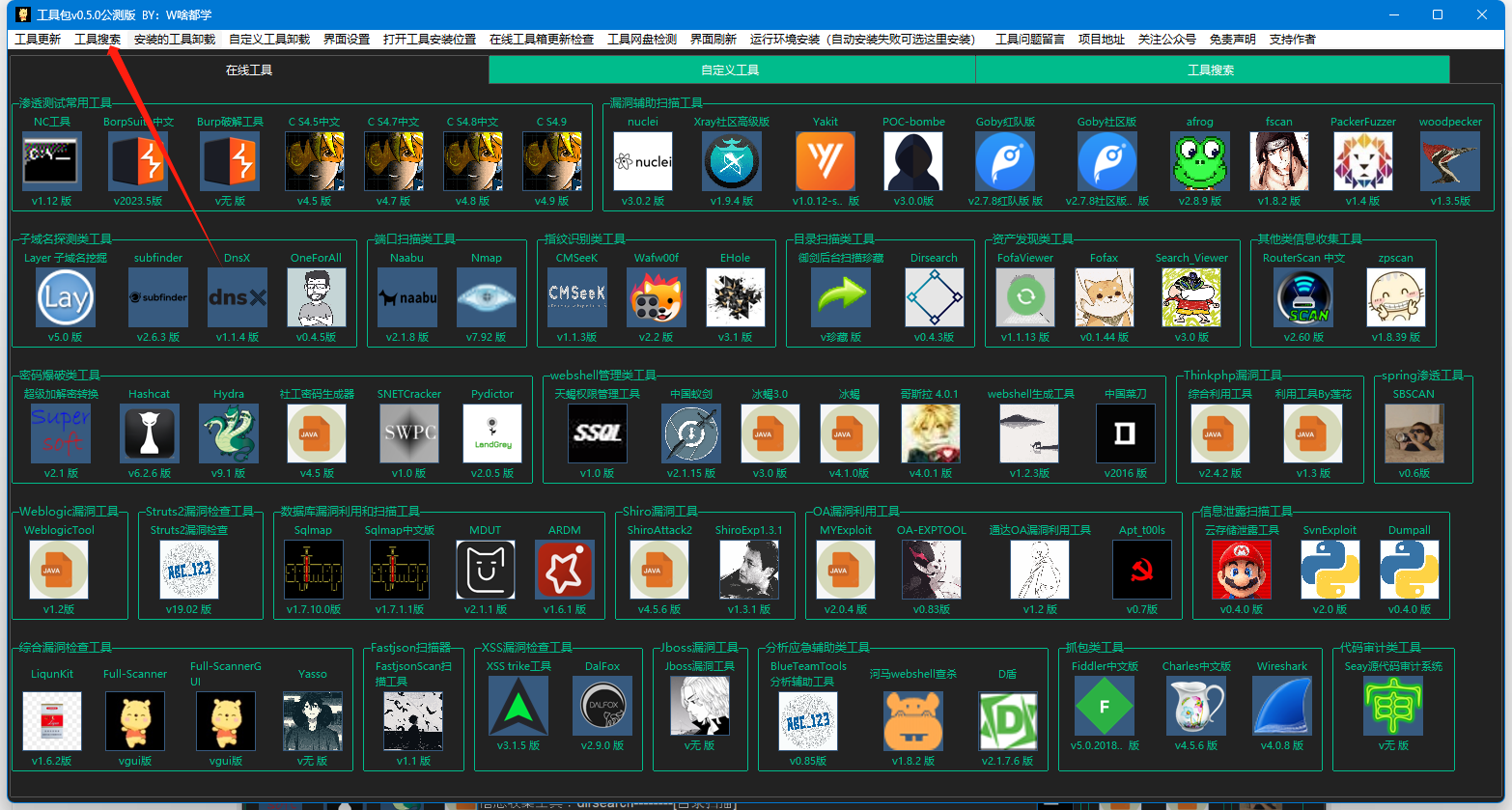Launch the subfinder tool icon
This screenshot has width=1512, height=810.
158,297
